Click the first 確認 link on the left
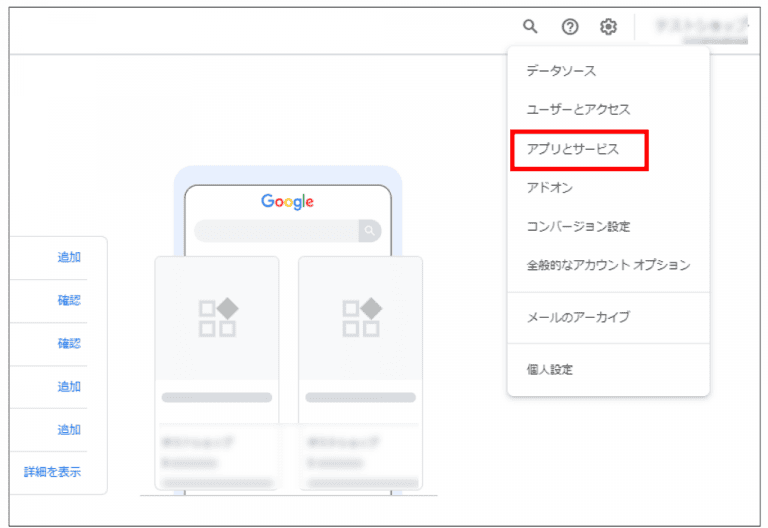Image resolution: width=768 pixels, height=528 pixels. [x=69, y=300]
